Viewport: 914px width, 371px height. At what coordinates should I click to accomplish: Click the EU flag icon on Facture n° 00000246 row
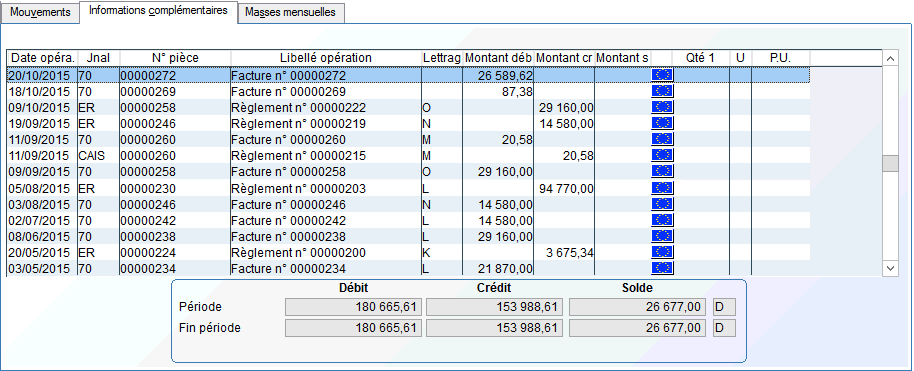pyautogui.click(x=662, y=204)
